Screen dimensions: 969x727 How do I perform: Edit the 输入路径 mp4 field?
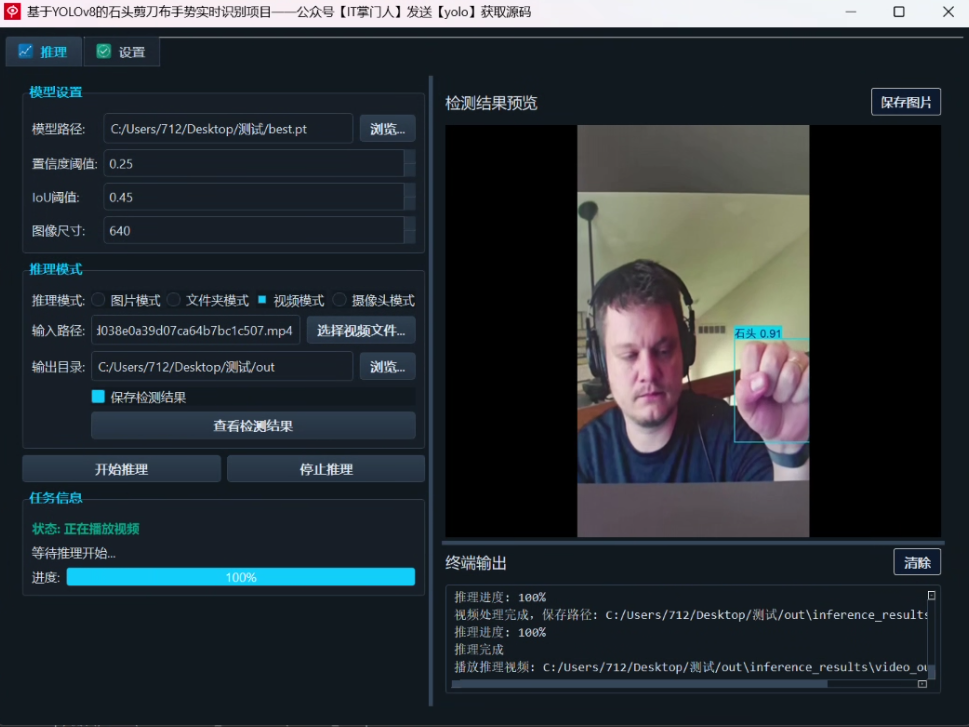click(x=195, y=330)
